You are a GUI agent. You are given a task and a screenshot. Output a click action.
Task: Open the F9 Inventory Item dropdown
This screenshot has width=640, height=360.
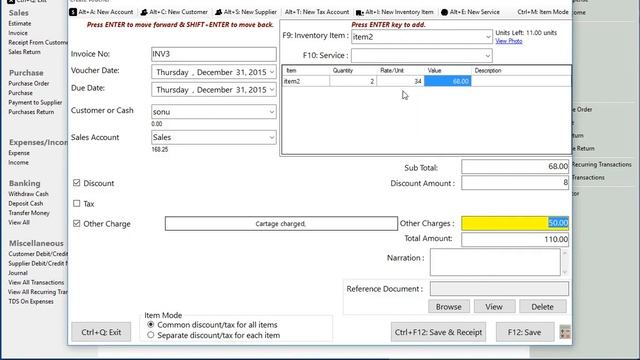pos(488,37)
